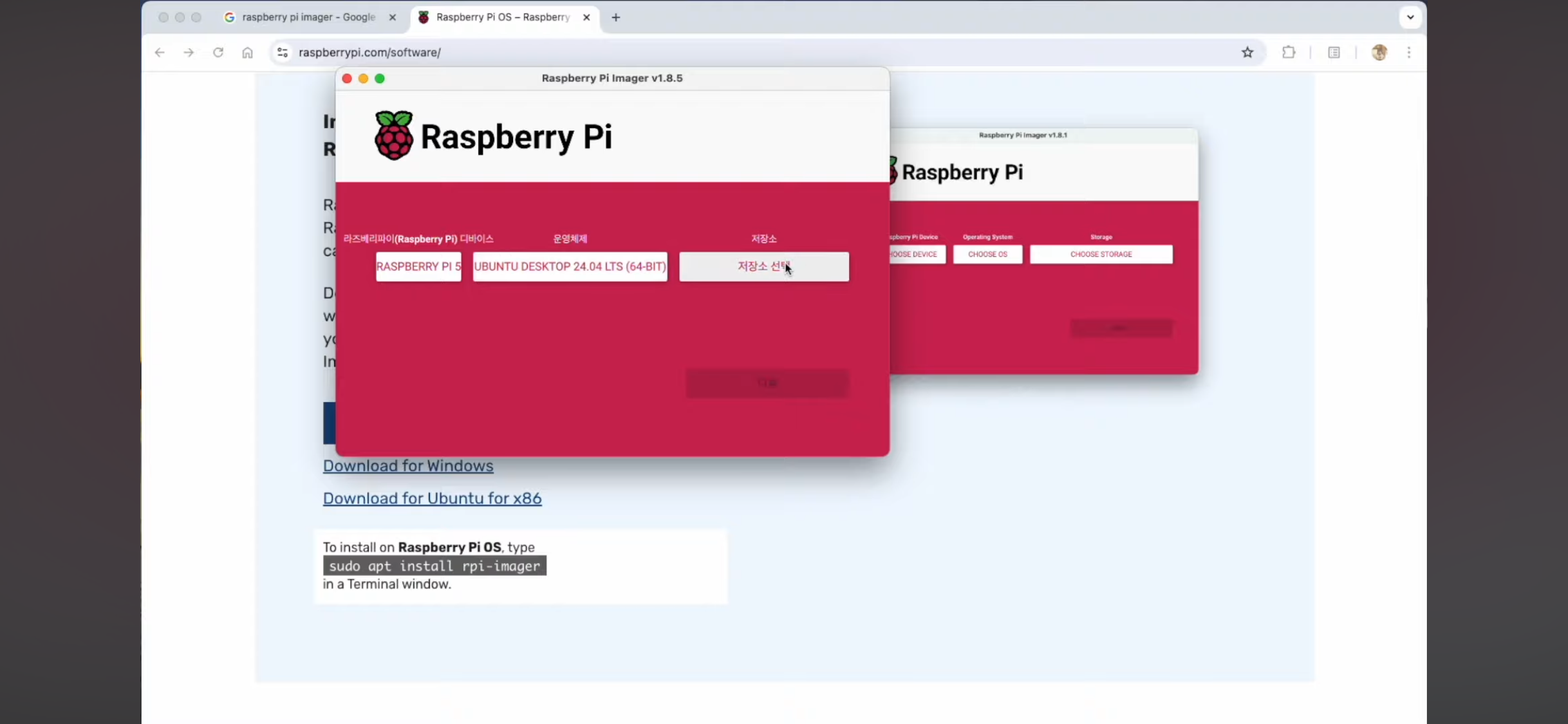Open the extensions puzzle icon
The width and height of the screenshot is (1568, 724).
coord(1289,53)
